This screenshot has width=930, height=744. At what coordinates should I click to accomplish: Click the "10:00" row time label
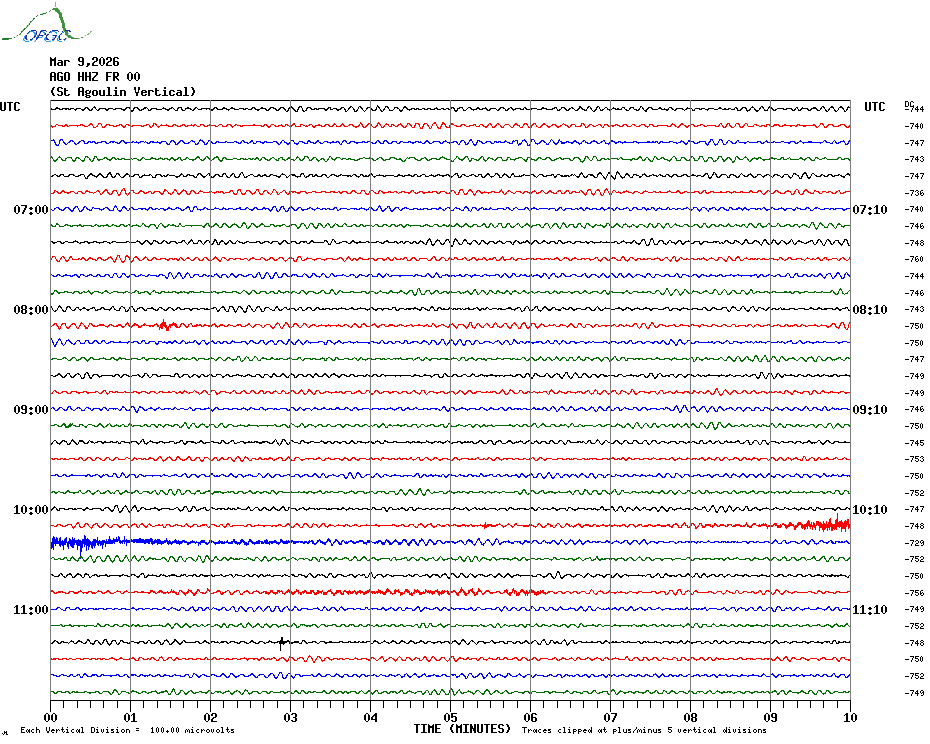[31, 510]
